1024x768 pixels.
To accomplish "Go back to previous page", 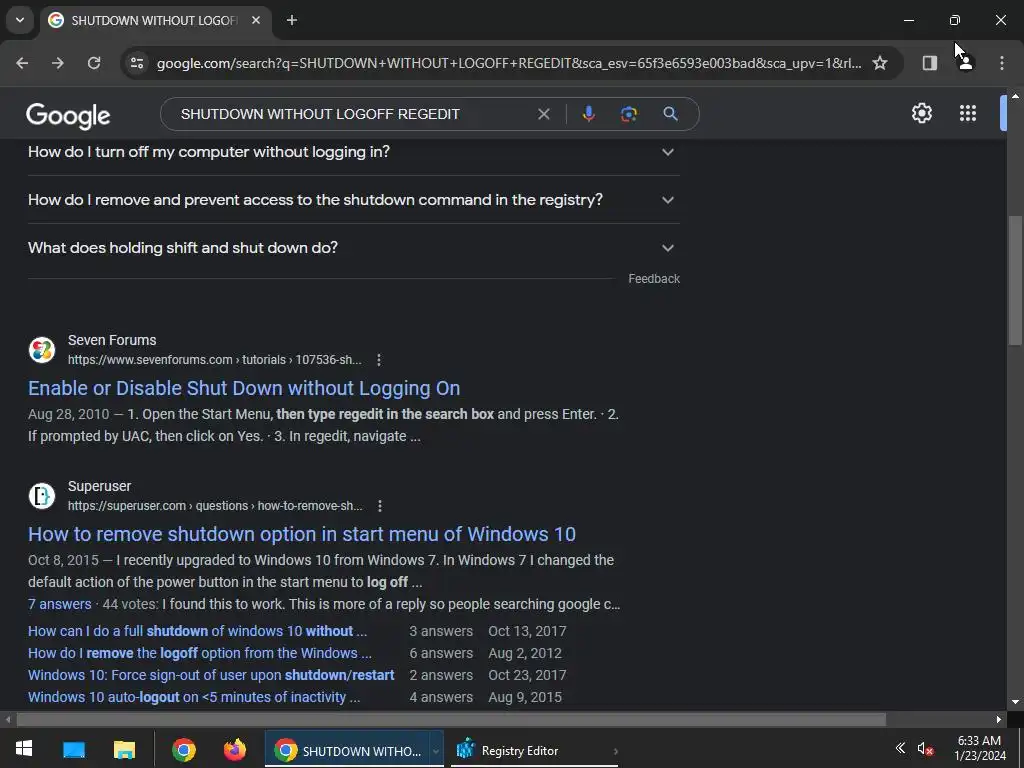I will [22, 63].
